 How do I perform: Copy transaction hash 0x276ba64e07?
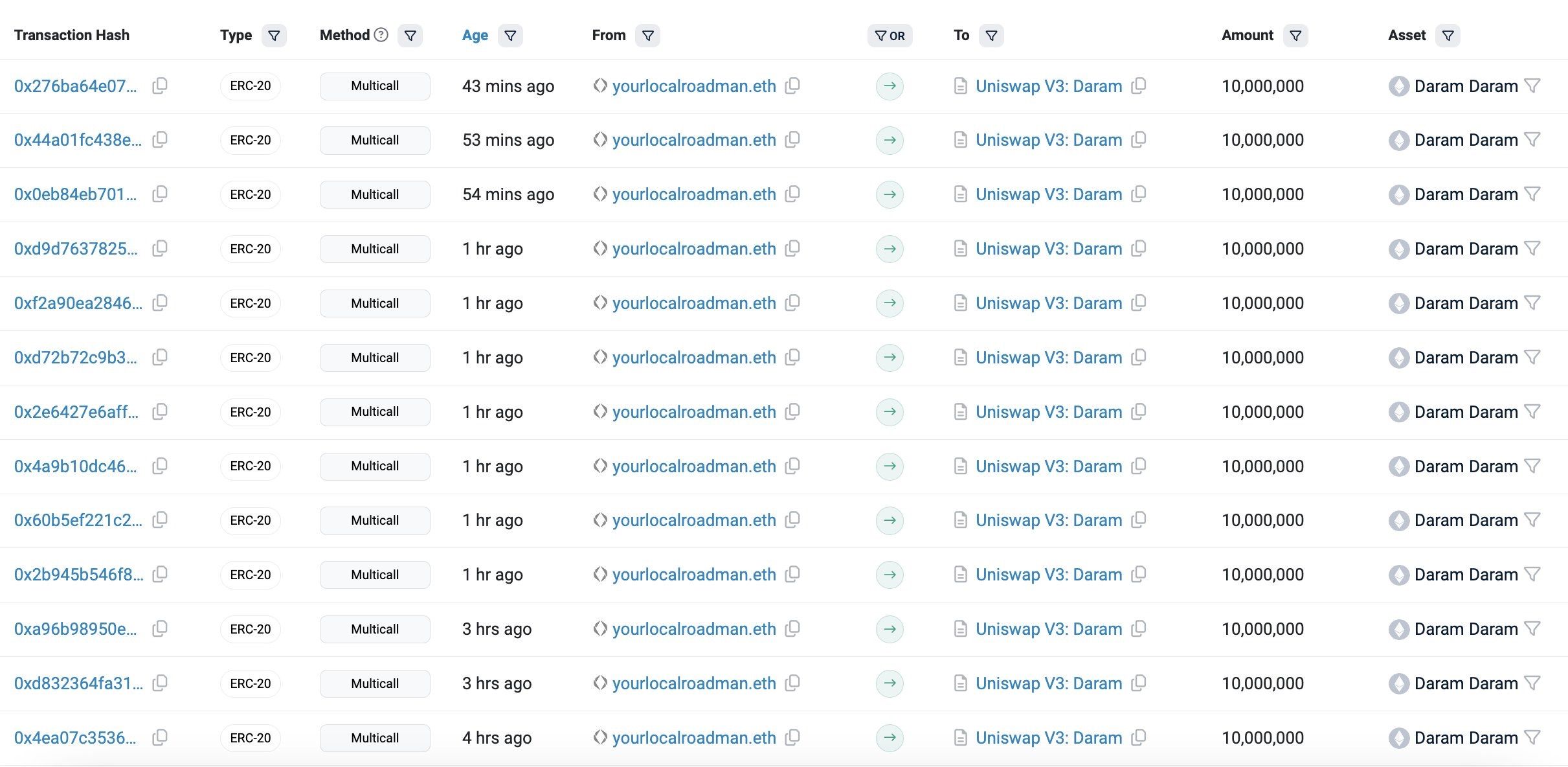tap(159, 86)
